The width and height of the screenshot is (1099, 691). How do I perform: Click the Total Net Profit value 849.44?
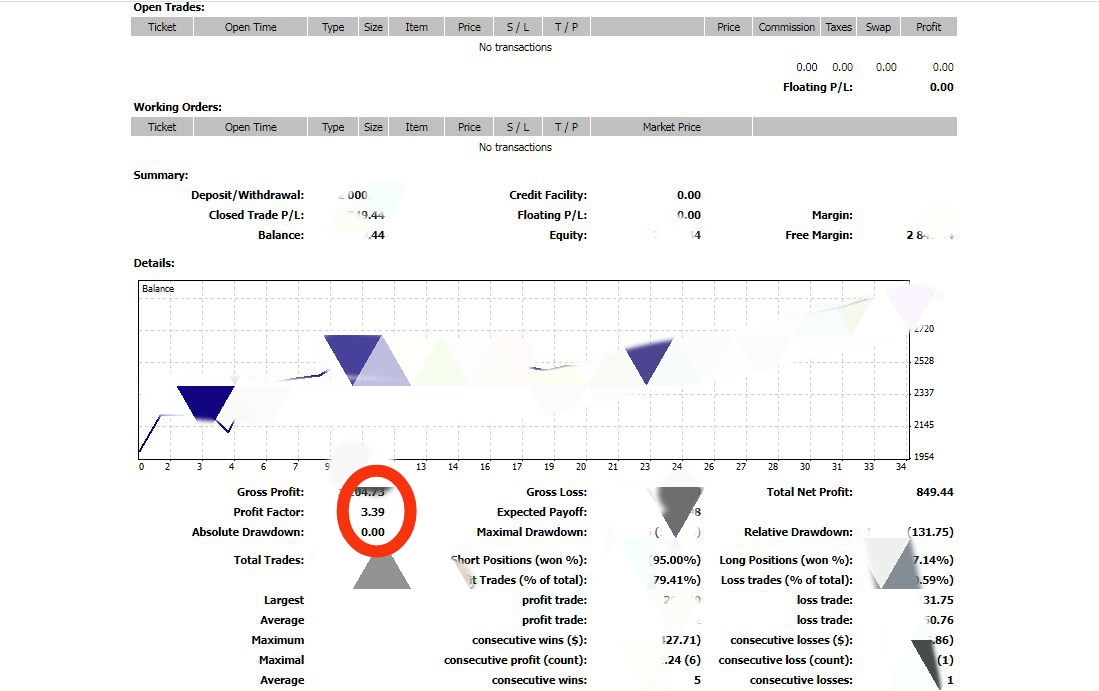pos(934,492)
